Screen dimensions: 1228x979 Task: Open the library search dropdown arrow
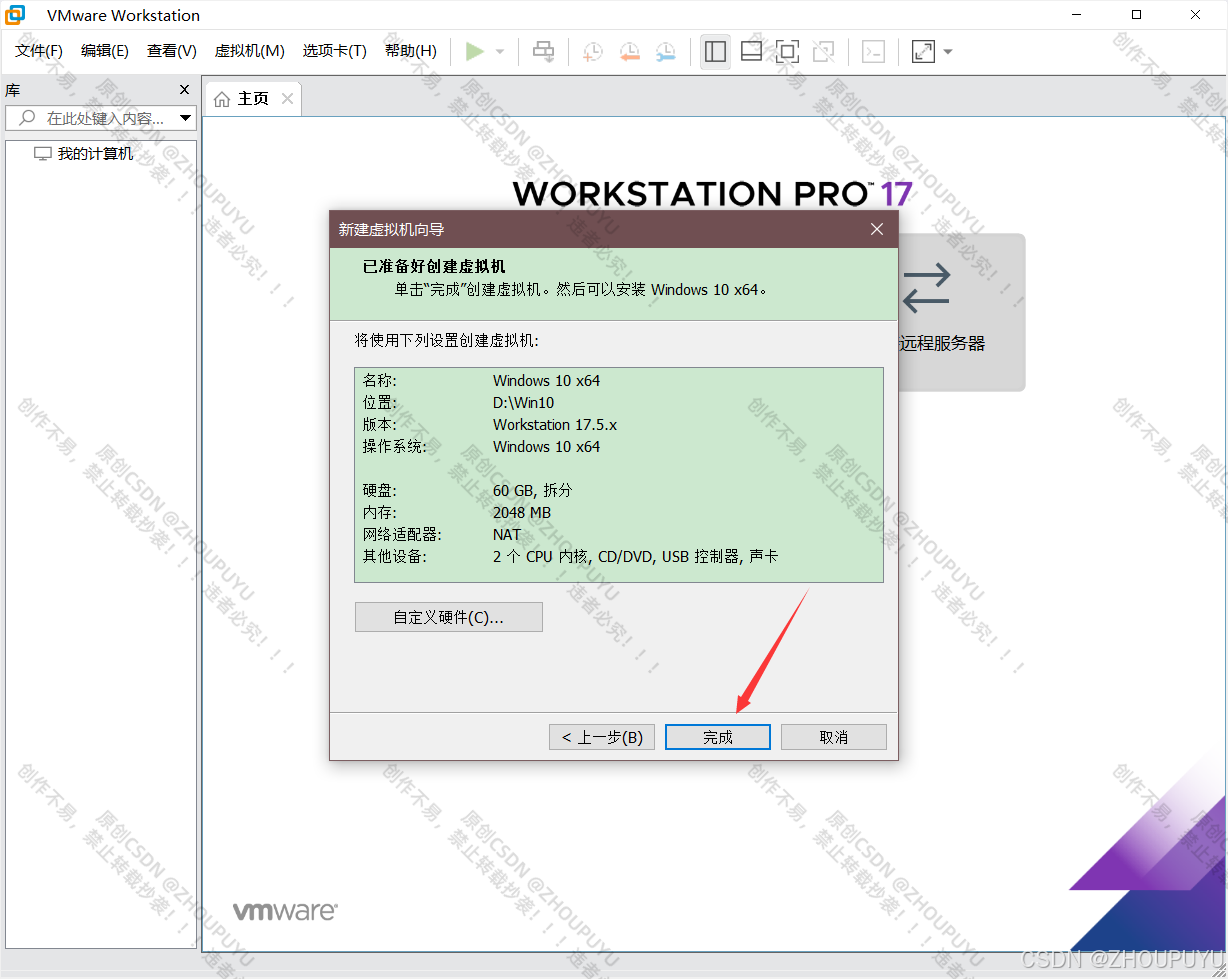click(x=186, y=118)
